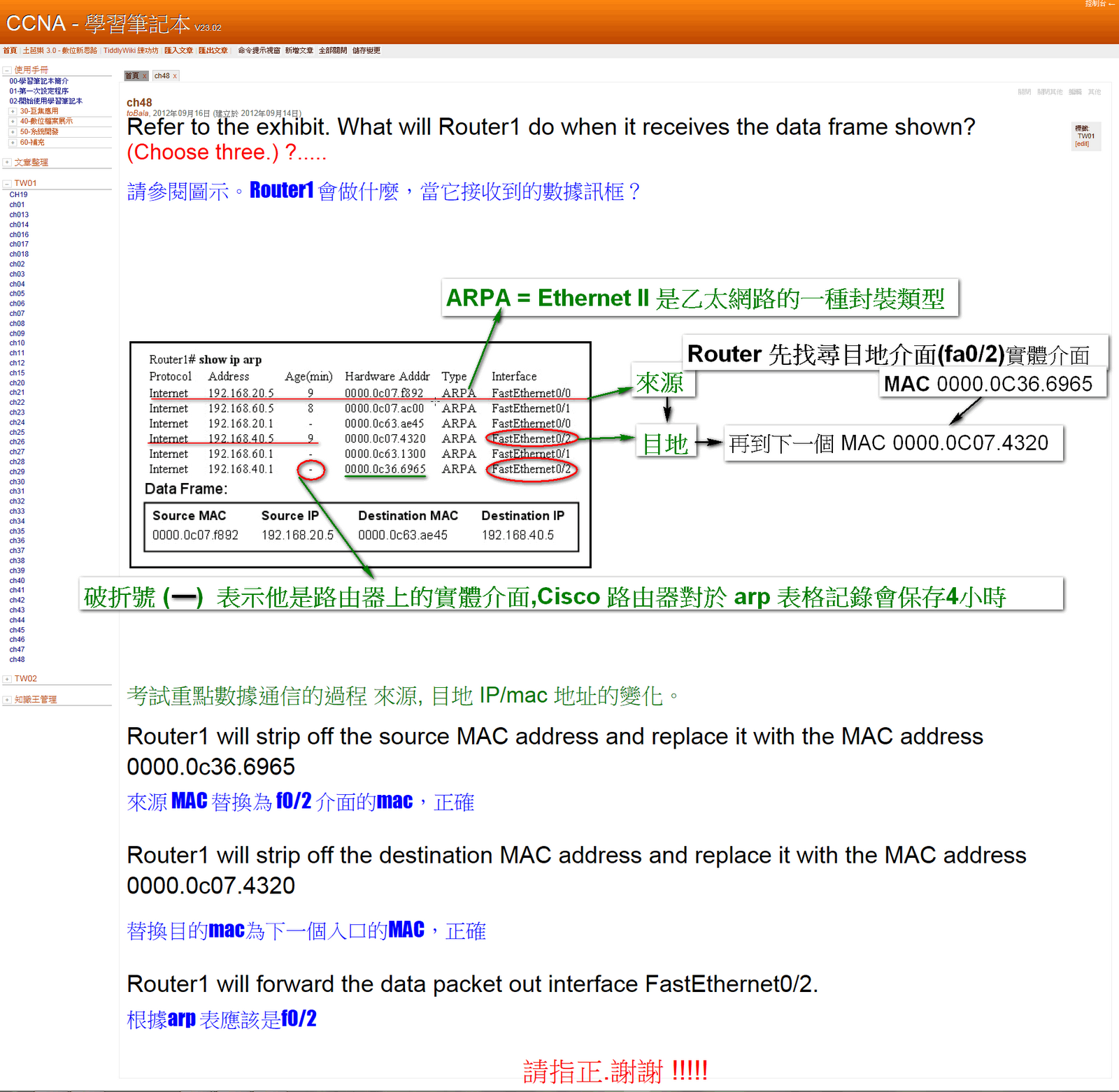The height and width of the screenshot is (1092, 1119).
Task: Open the ch35 entry in the sidebar
Action: tap(17, 531)
